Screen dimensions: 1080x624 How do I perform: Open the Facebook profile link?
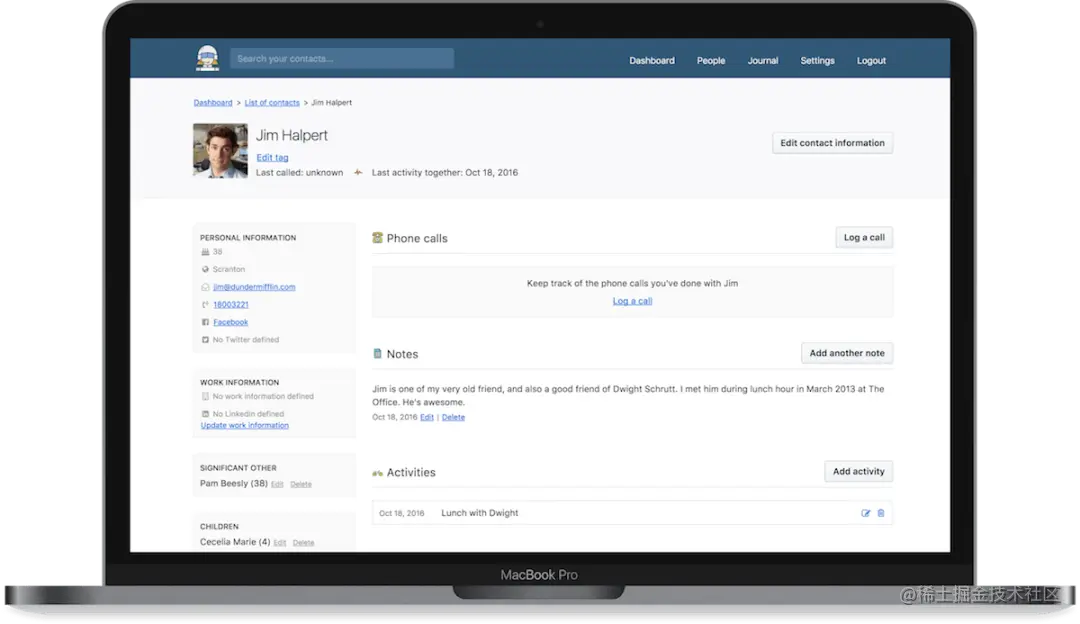coord(231,322)
